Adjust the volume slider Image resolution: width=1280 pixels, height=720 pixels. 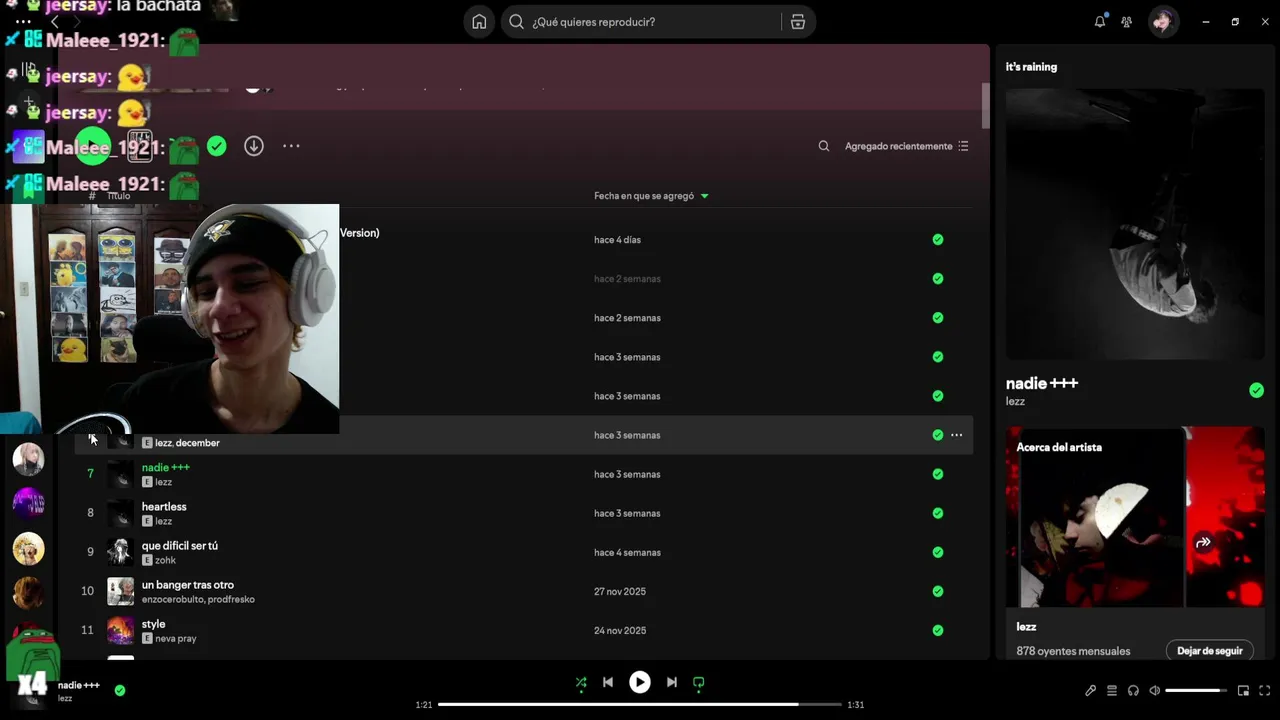point(1196,690)
